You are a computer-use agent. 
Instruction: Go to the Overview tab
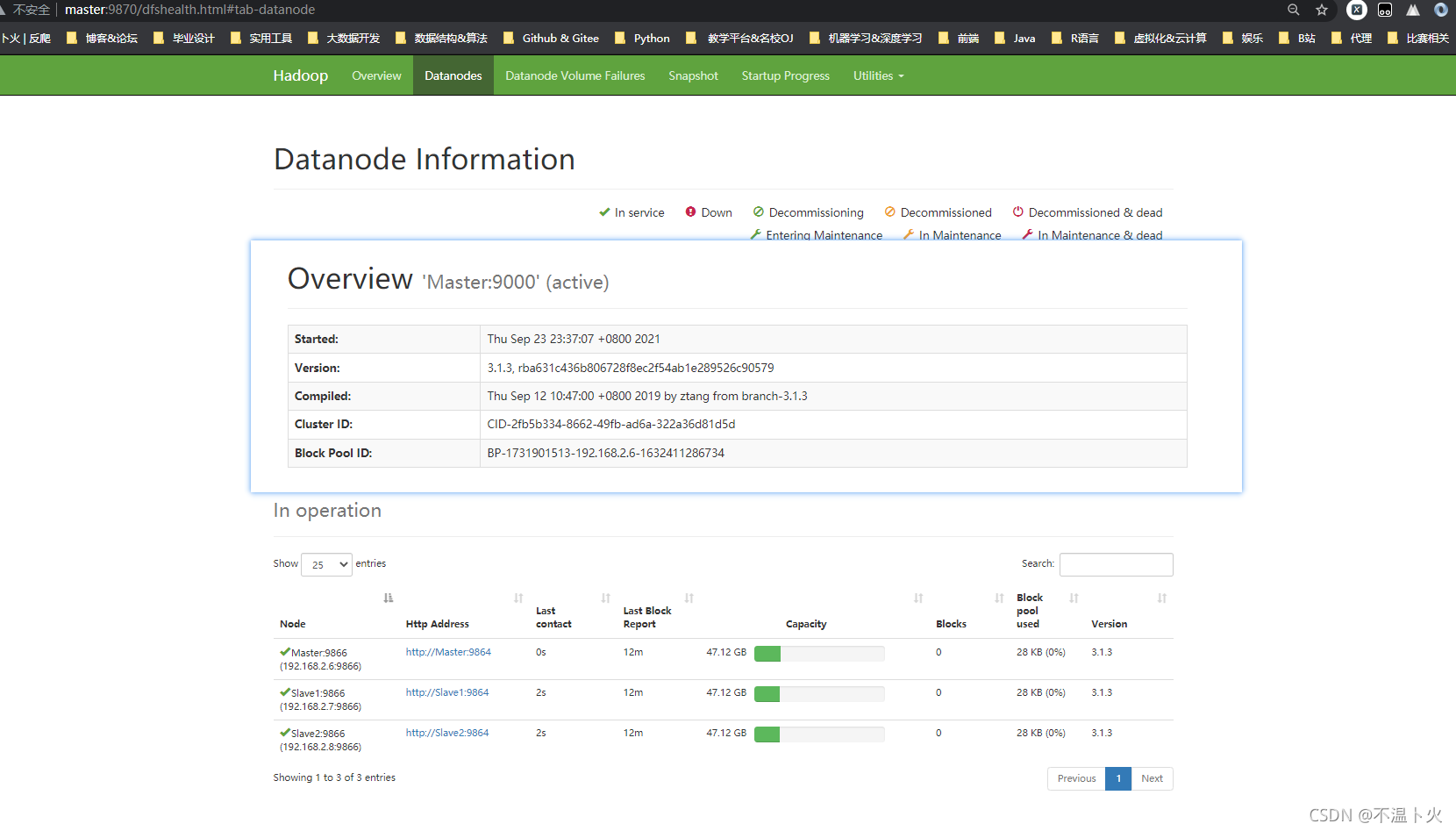[376, 75]
